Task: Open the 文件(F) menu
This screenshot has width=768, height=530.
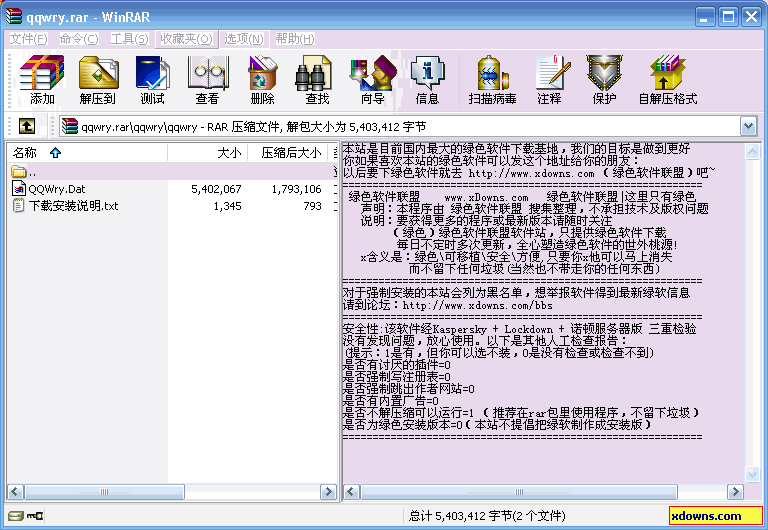Action: (28, 39)
